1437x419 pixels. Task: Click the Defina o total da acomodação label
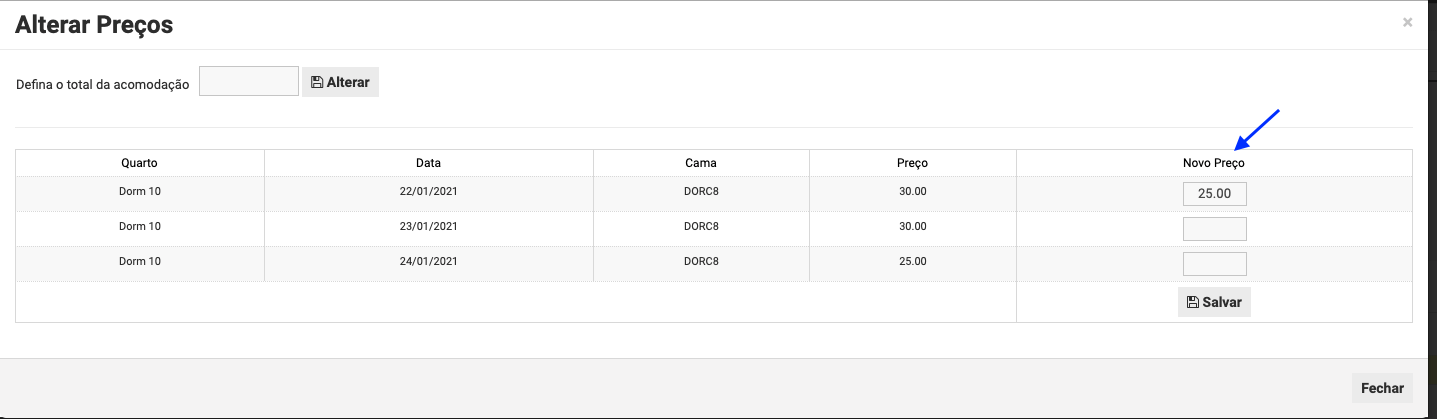coord(103,85)
